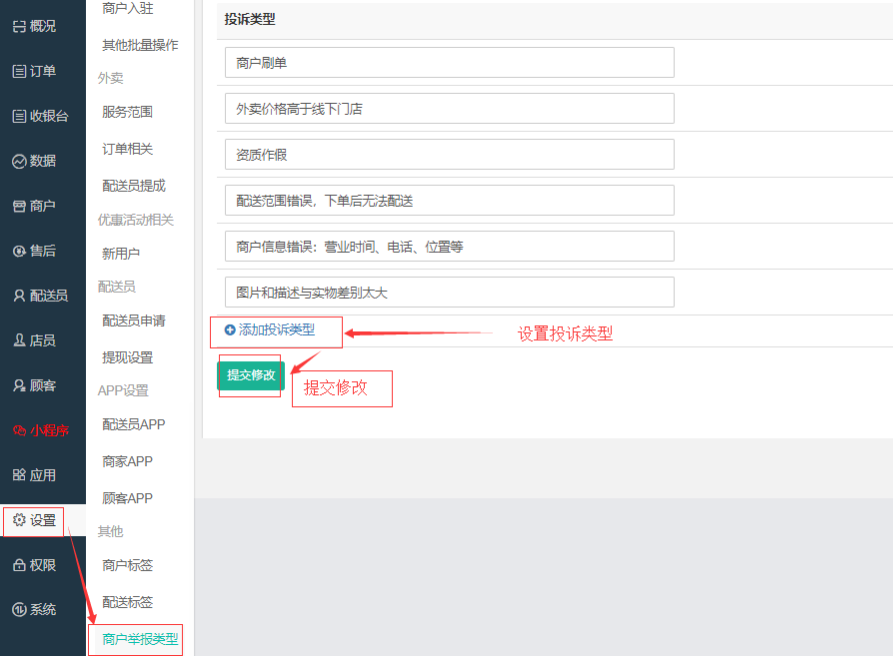The height and width of the screenshot is (660, 893).
Task: Select 应用 menu label
Action: [x=43, y=475]
